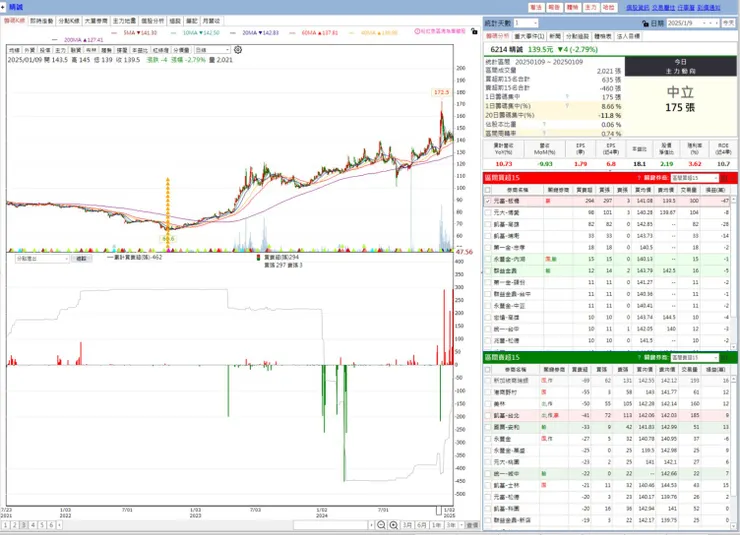Click help icon in red 區間買超15 header
The width and height of the screenshot is (740, 535).
pos(639,178)
